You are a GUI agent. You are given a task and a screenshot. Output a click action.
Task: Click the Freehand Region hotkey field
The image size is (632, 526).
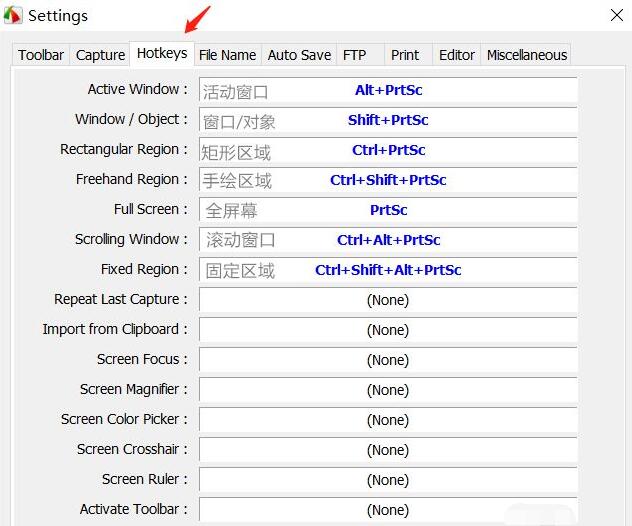point(388,181)
